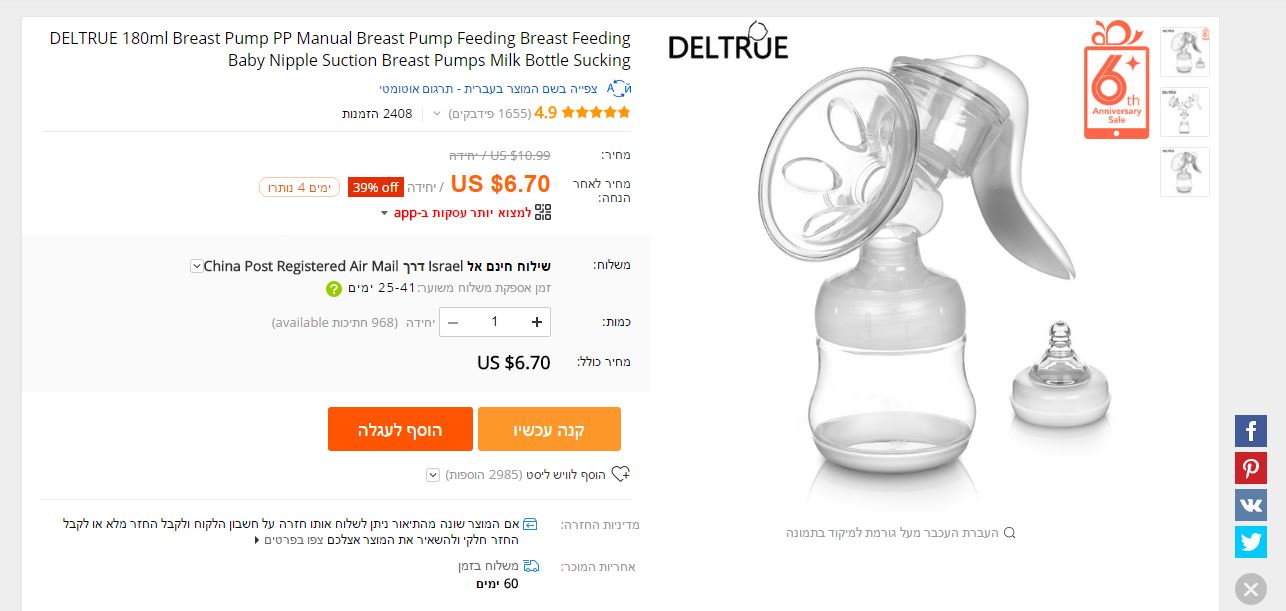Share product on Twitter
Image resolution: width=1286 pixels, height=611 pixels.
pyautogui.click(x=1250, y=542)
